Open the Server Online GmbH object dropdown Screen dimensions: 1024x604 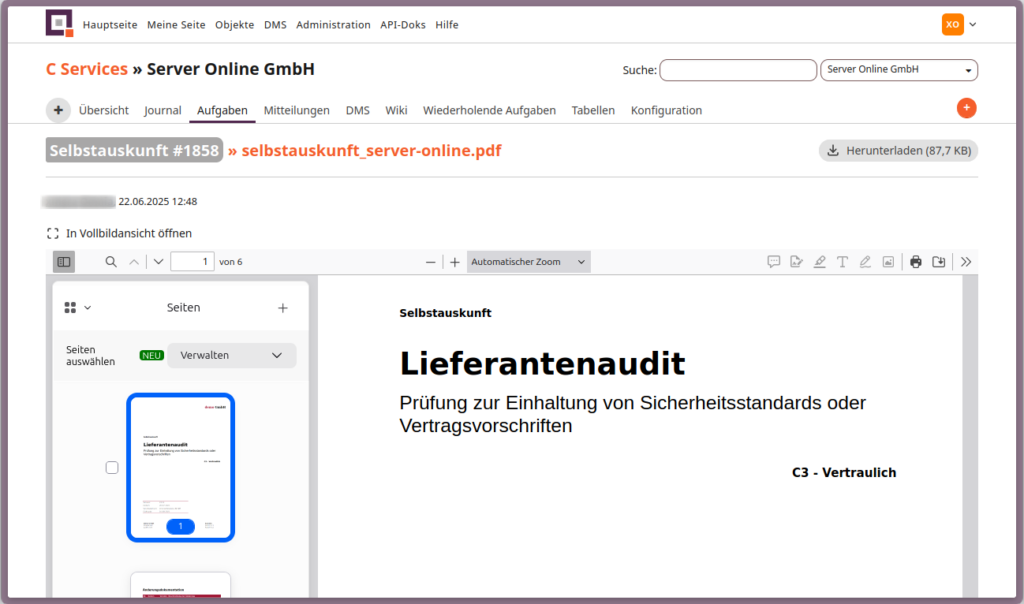pyautogui.click(x=899, y=70)
